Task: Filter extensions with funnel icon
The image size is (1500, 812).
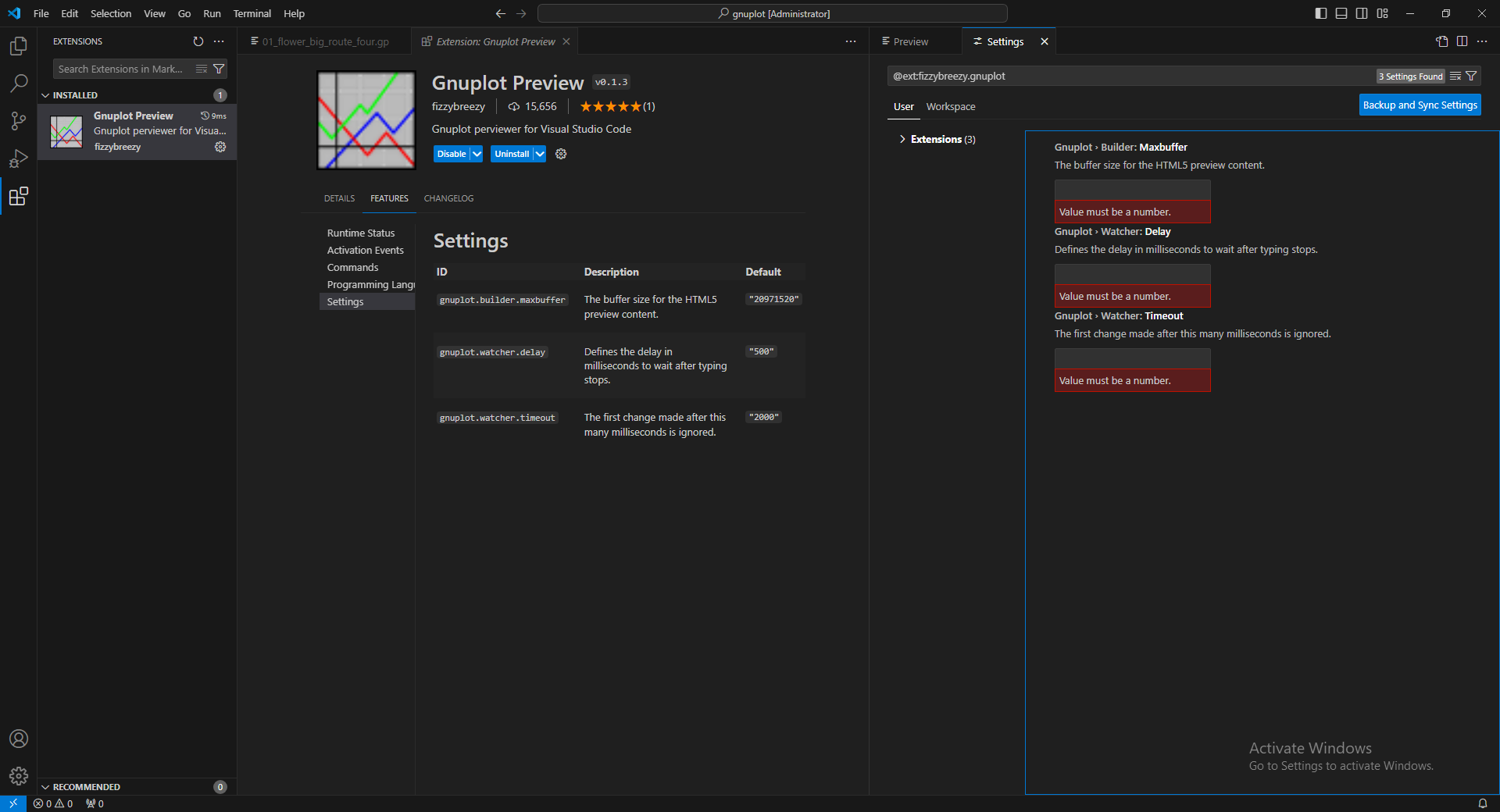Action: (x=219, y=69)
